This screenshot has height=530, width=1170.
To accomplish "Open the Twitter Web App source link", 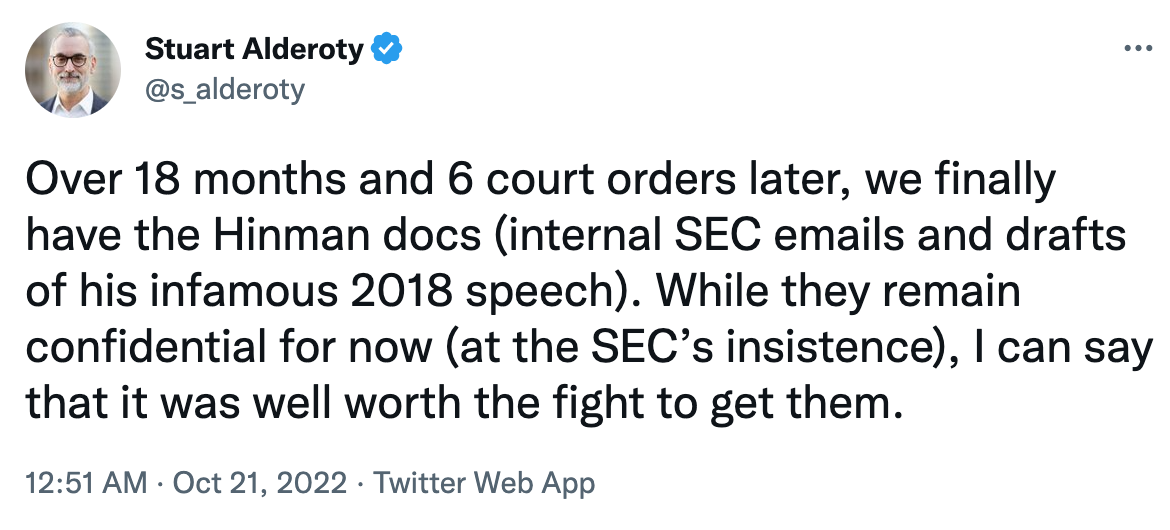I will [484, 484].
